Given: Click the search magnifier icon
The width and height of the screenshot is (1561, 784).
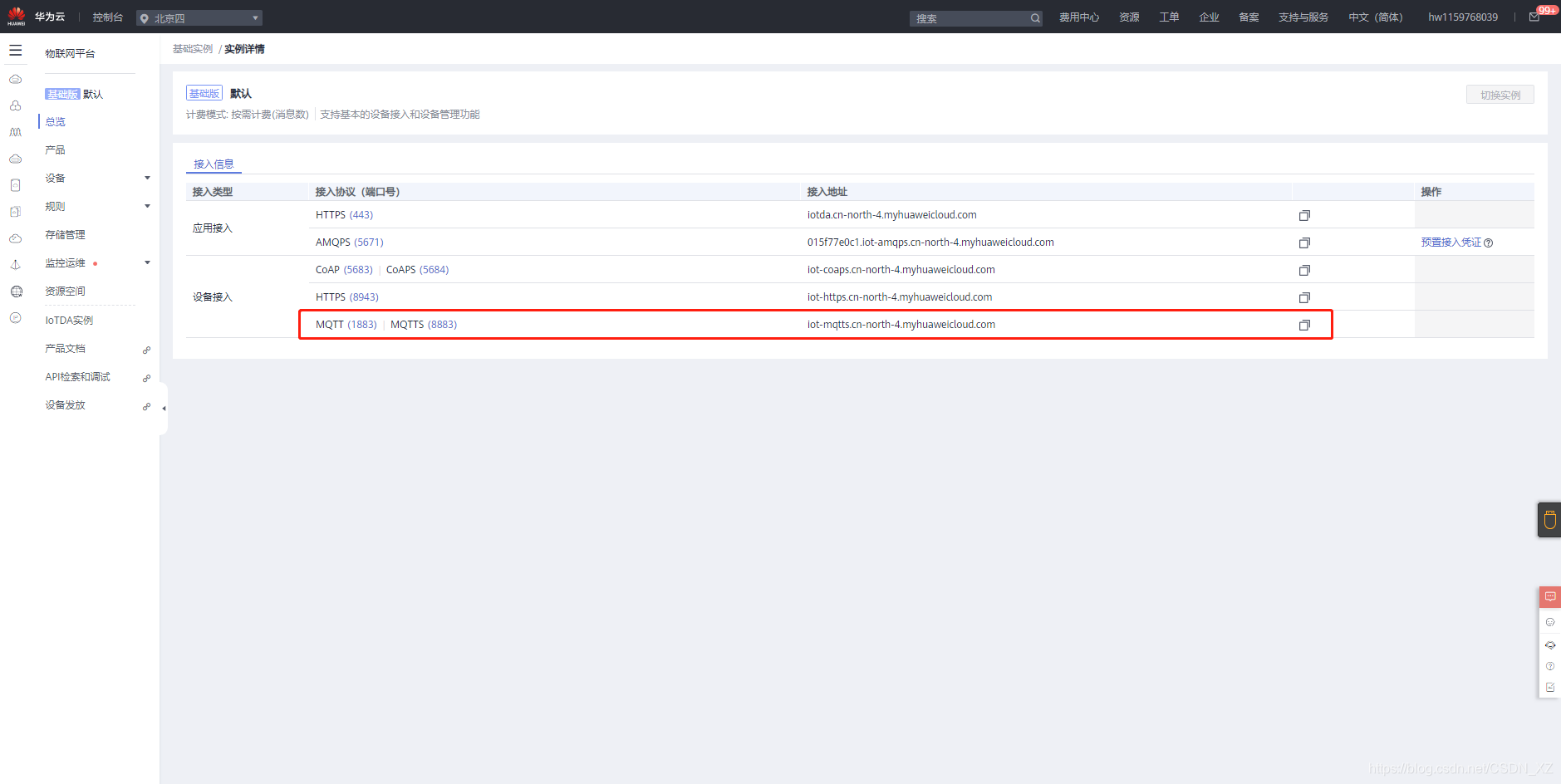Looking at the screenshot, I should (1035, 18).
